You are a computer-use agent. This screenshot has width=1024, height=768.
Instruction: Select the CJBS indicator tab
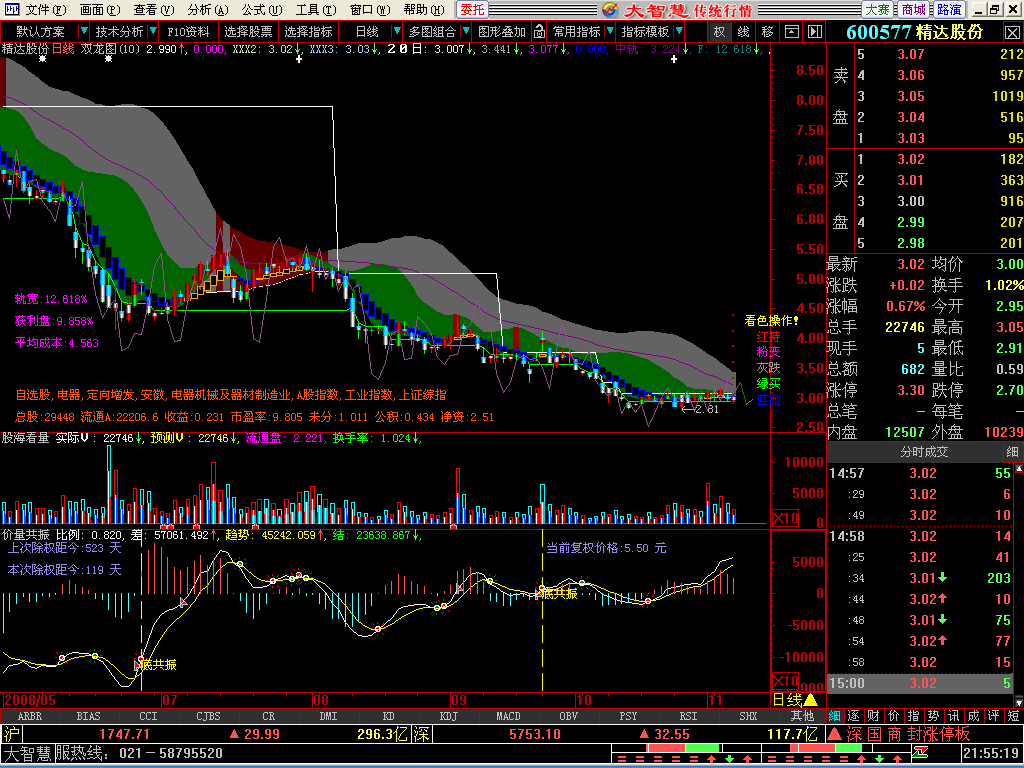208,716
